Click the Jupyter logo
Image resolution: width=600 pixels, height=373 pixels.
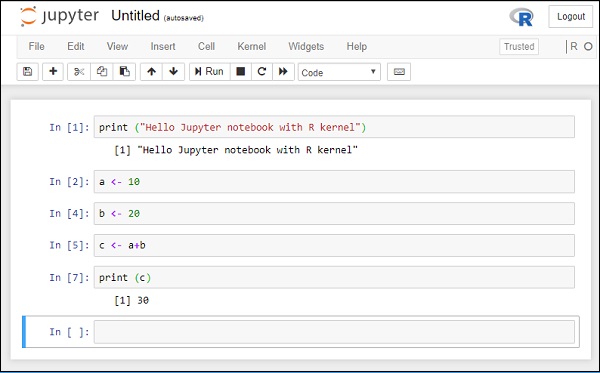60,16
